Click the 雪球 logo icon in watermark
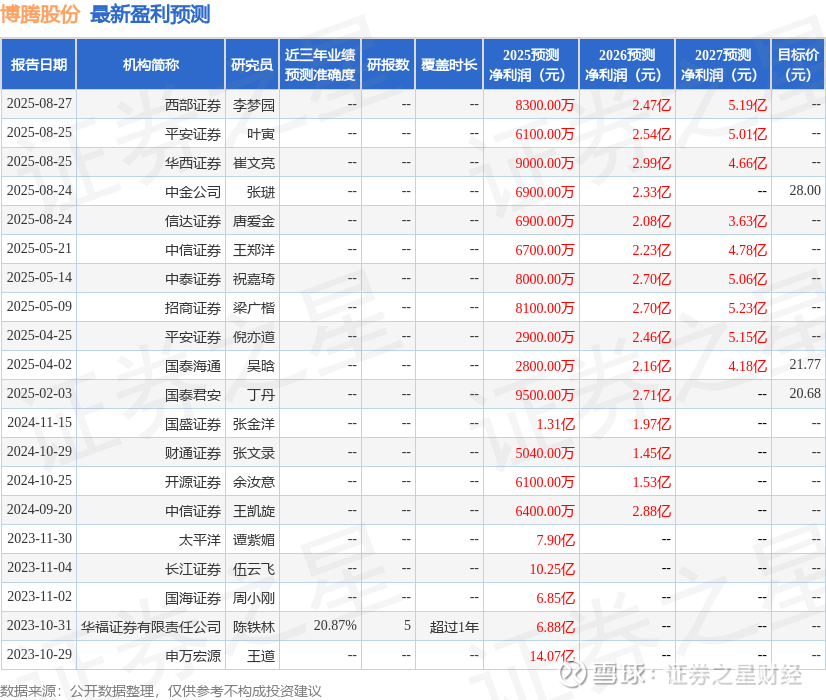 (x=573, y=674)
